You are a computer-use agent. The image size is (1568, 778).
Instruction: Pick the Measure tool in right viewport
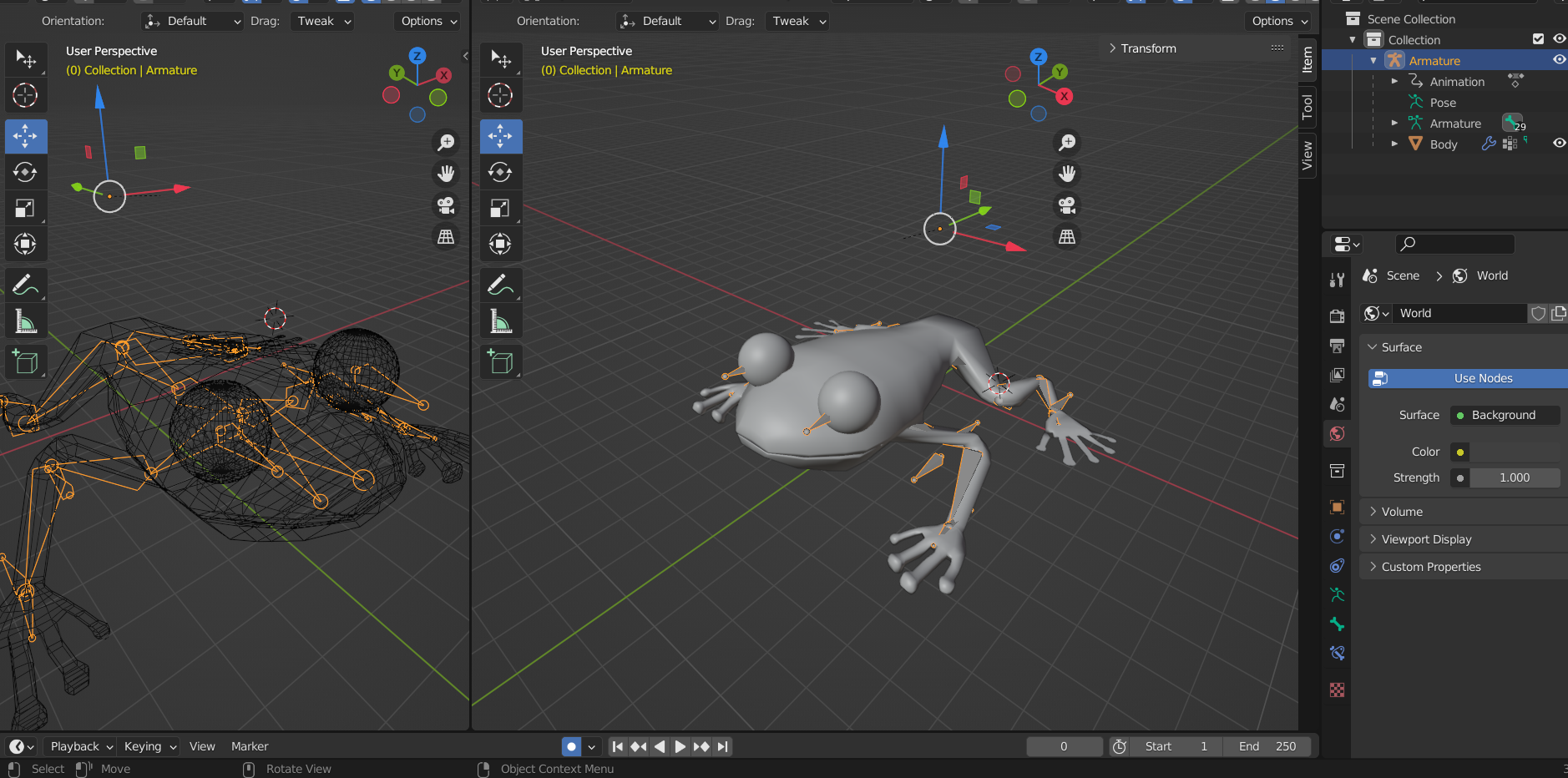pyautogui.click(x=501, y=321)
